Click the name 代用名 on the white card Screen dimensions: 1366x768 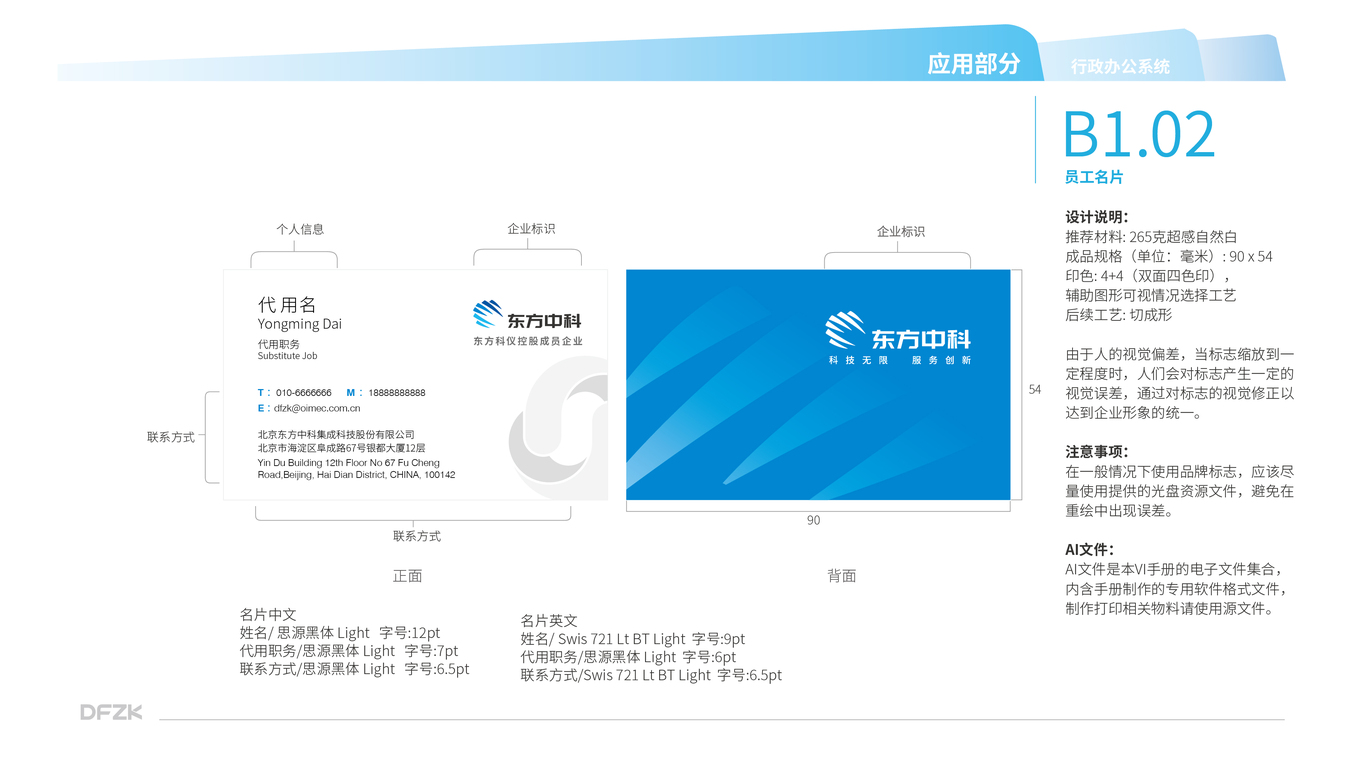tap(287, 305)
